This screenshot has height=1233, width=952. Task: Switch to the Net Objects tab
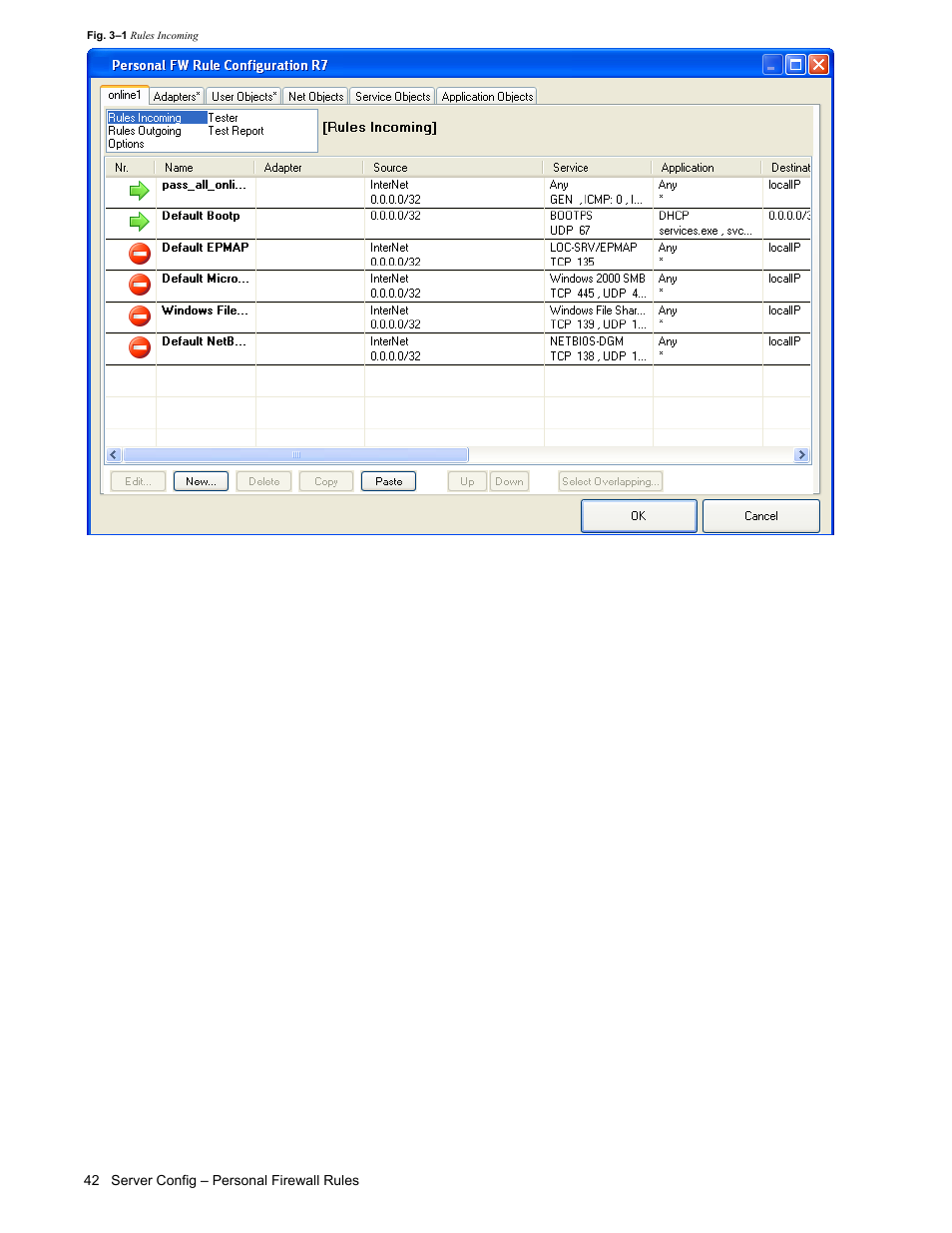click(315, 97)
